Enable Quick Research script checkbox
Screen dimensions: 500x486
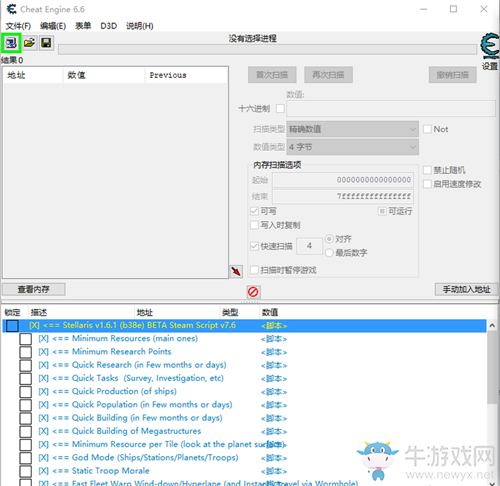click(25, 365)
